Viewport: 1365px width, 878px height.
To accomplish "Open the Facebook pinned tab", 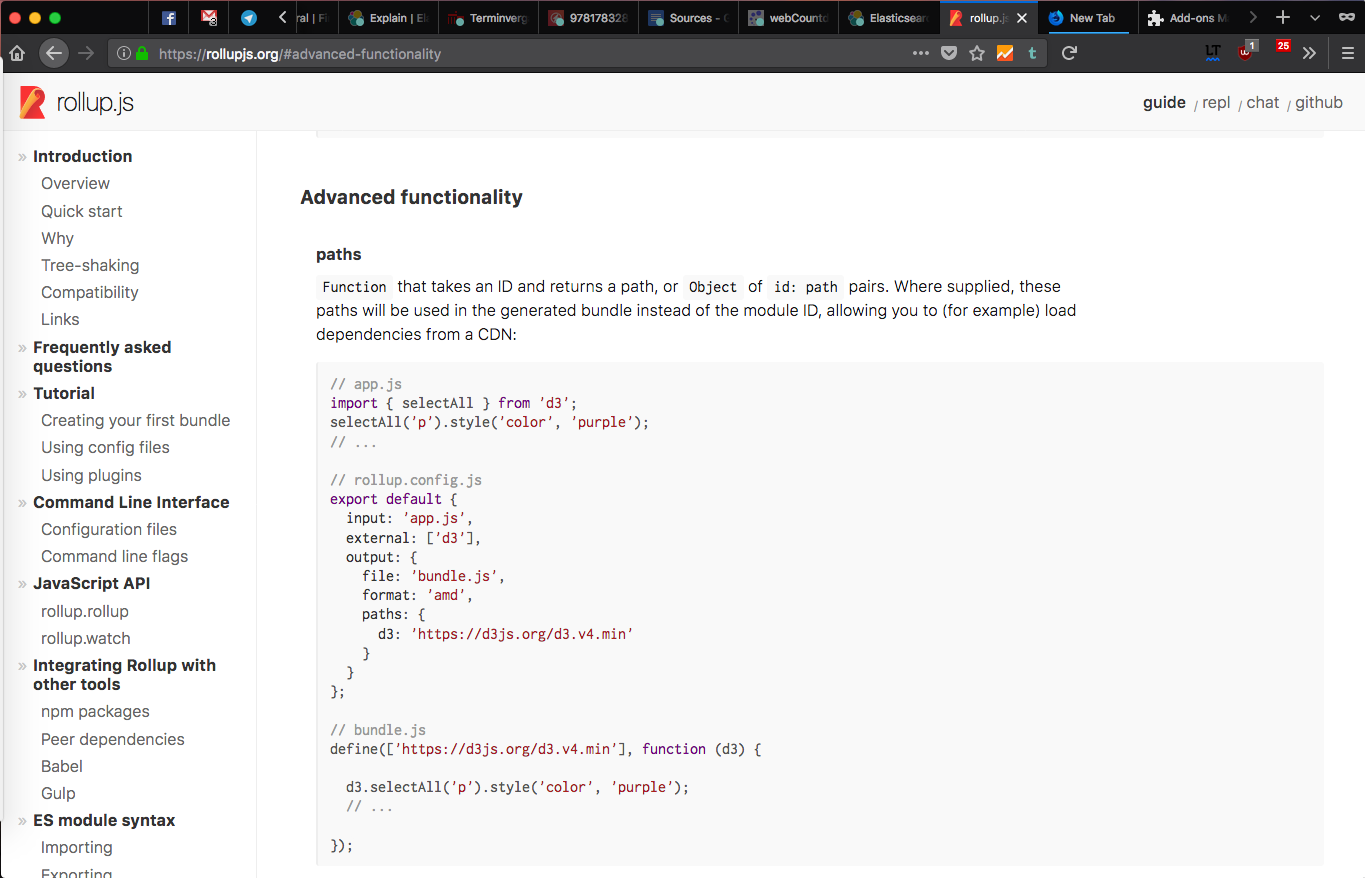I will click(x=169, y=18).
